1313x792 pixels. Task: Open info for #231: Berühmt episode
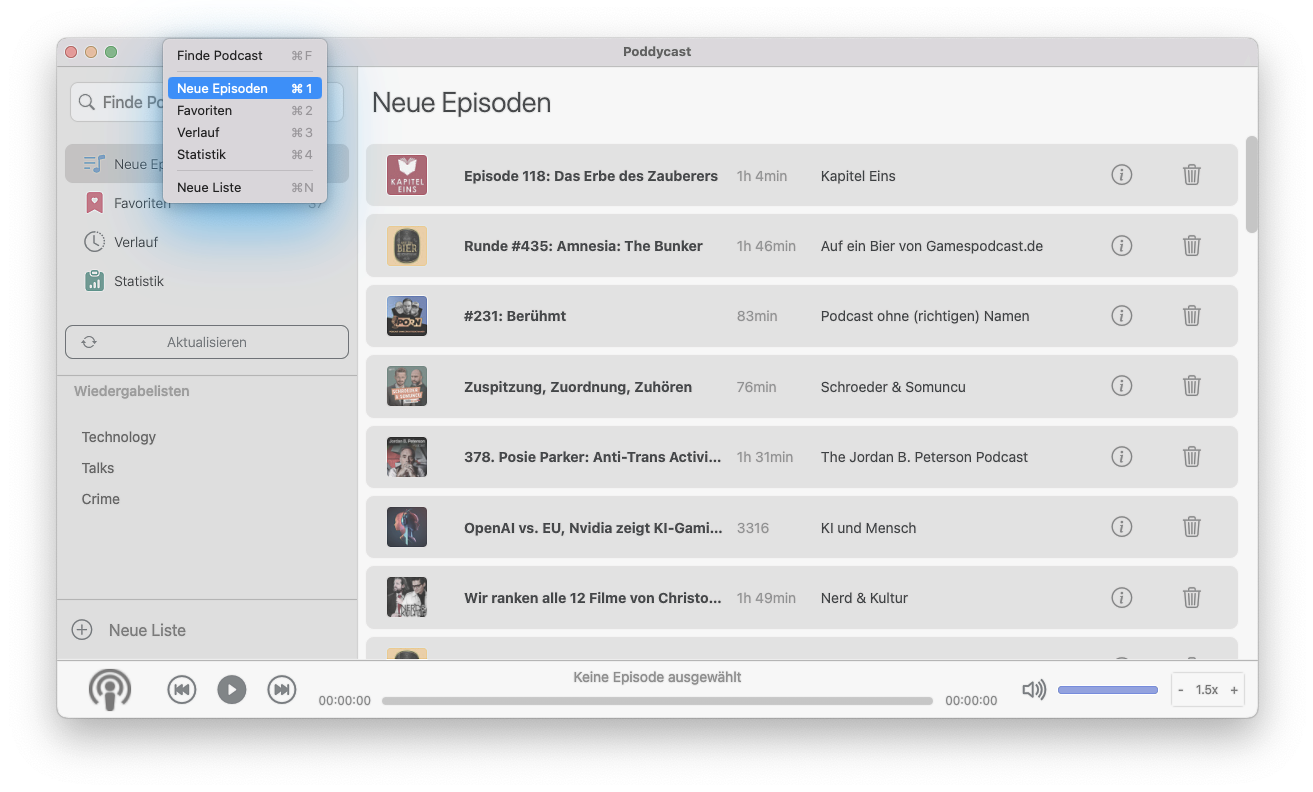click(x=1121, y=315)
